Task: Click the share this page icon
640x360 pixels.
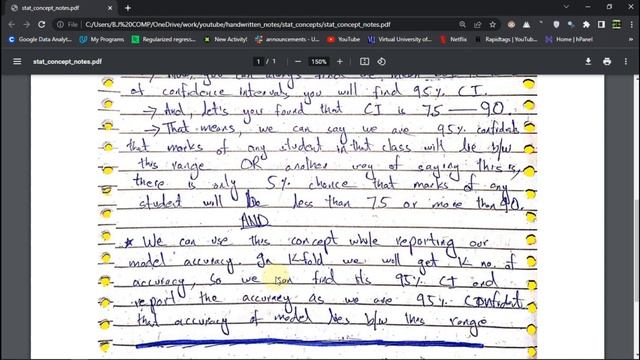Action: tap(478, 24)
